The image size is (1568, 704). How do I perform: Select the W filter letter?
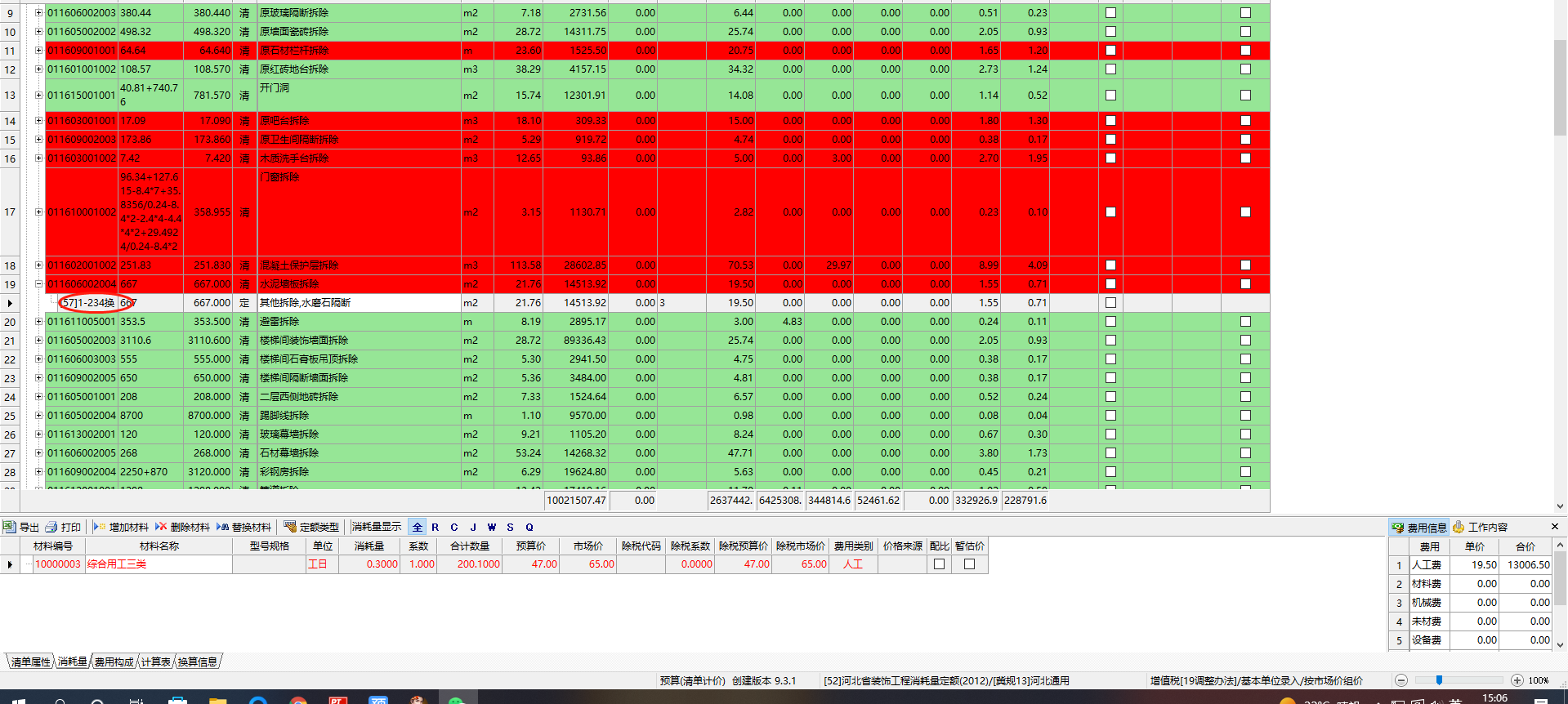492,527
